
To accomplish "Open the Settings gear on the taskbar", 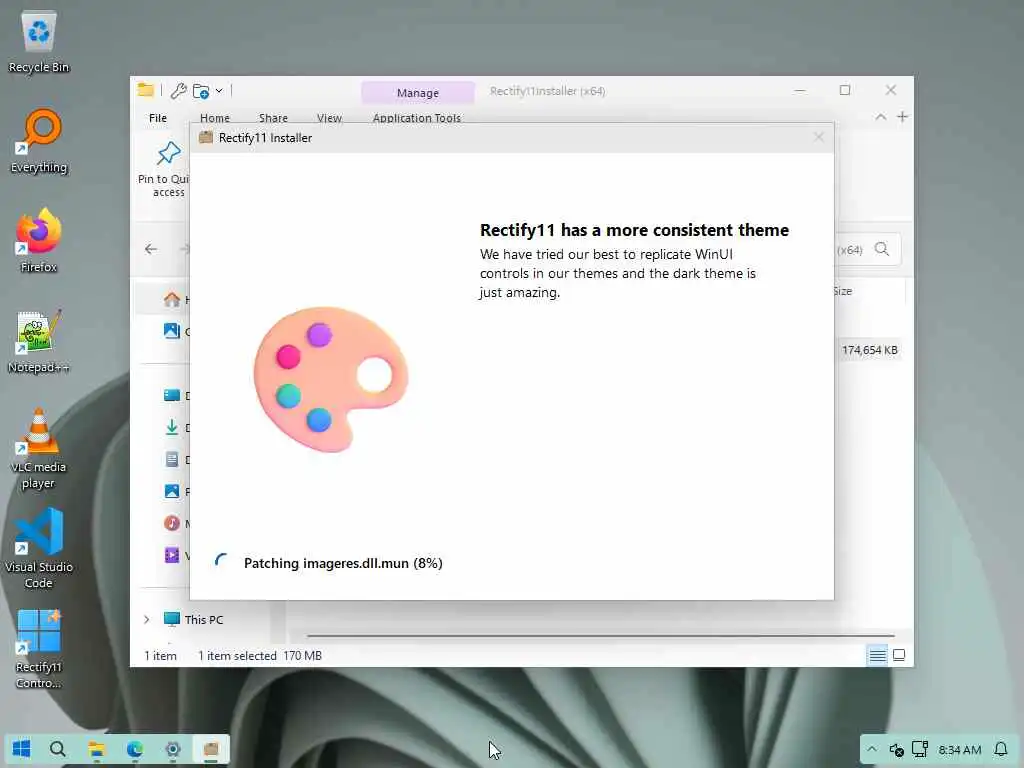I will 172,748.
